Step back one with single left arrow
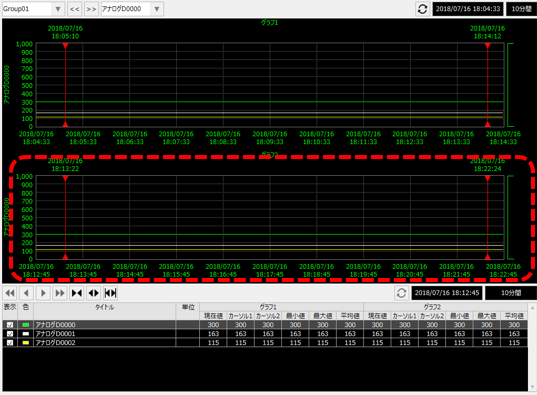 (x=26, y=293)
